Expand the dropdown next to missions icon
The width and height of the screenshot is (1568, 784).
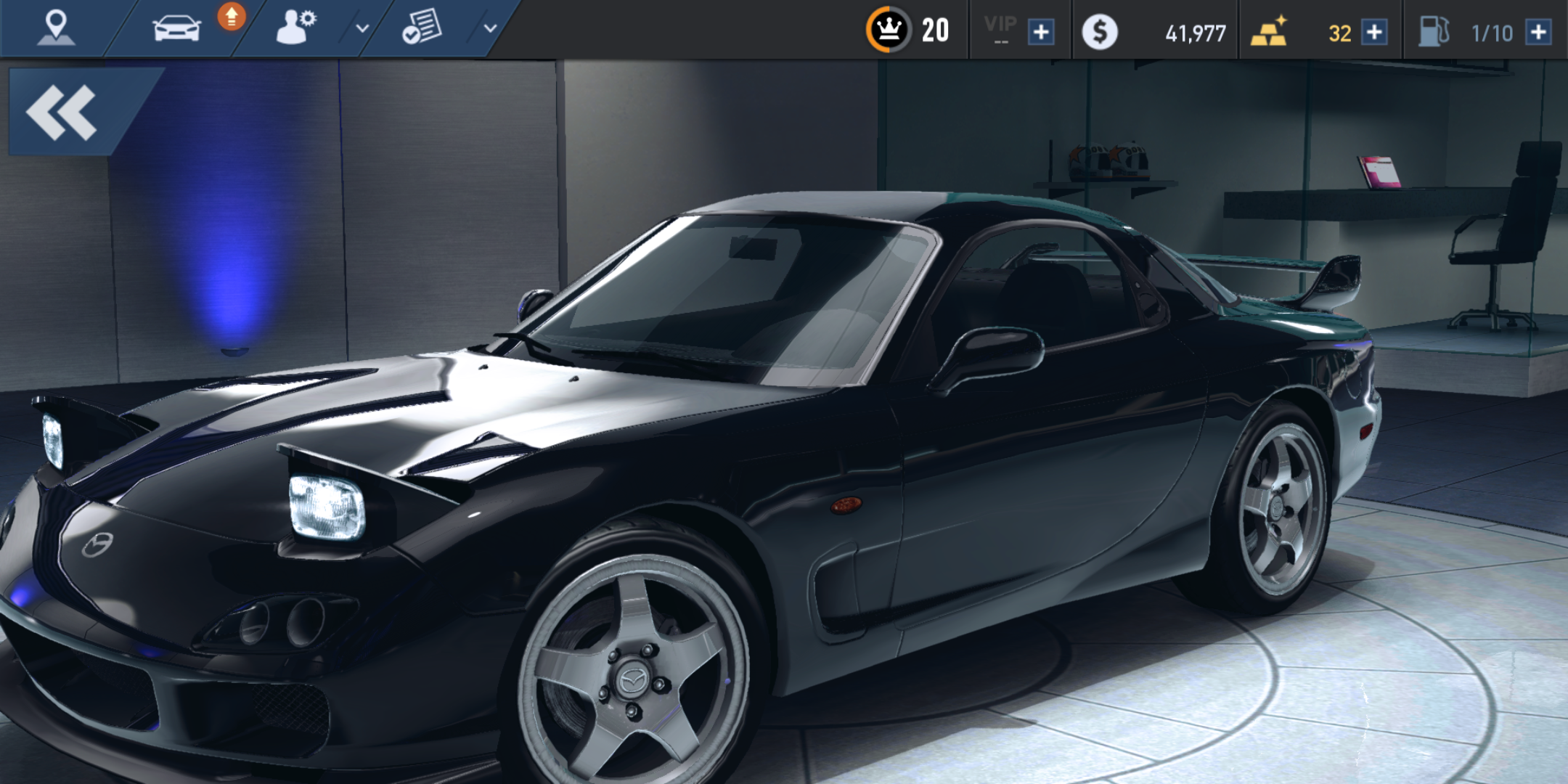tap(490, 29)
